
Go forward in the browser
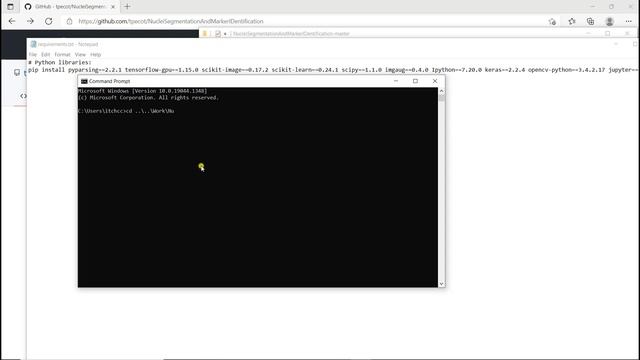click(30, 21)
